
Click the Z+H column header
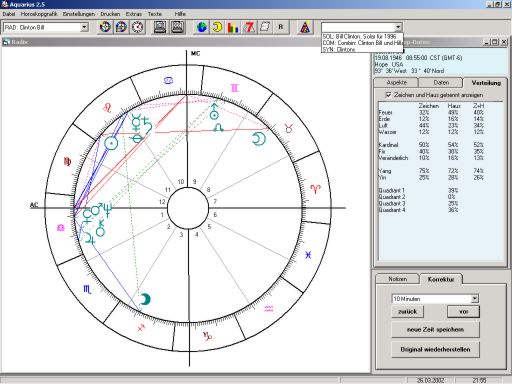tap(478, 106)
